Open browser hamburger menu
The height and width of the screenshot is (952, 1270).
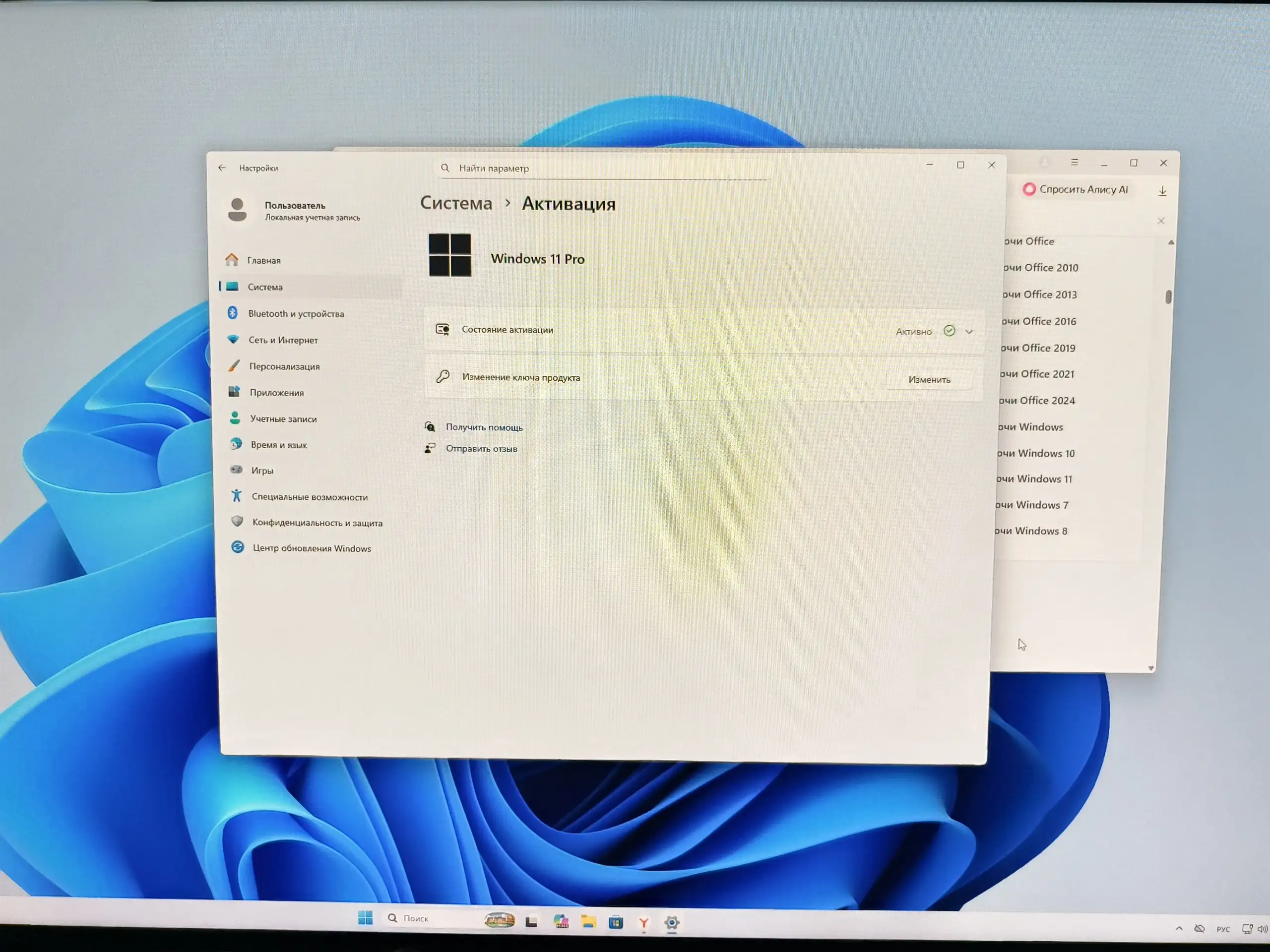[1074, 163]
